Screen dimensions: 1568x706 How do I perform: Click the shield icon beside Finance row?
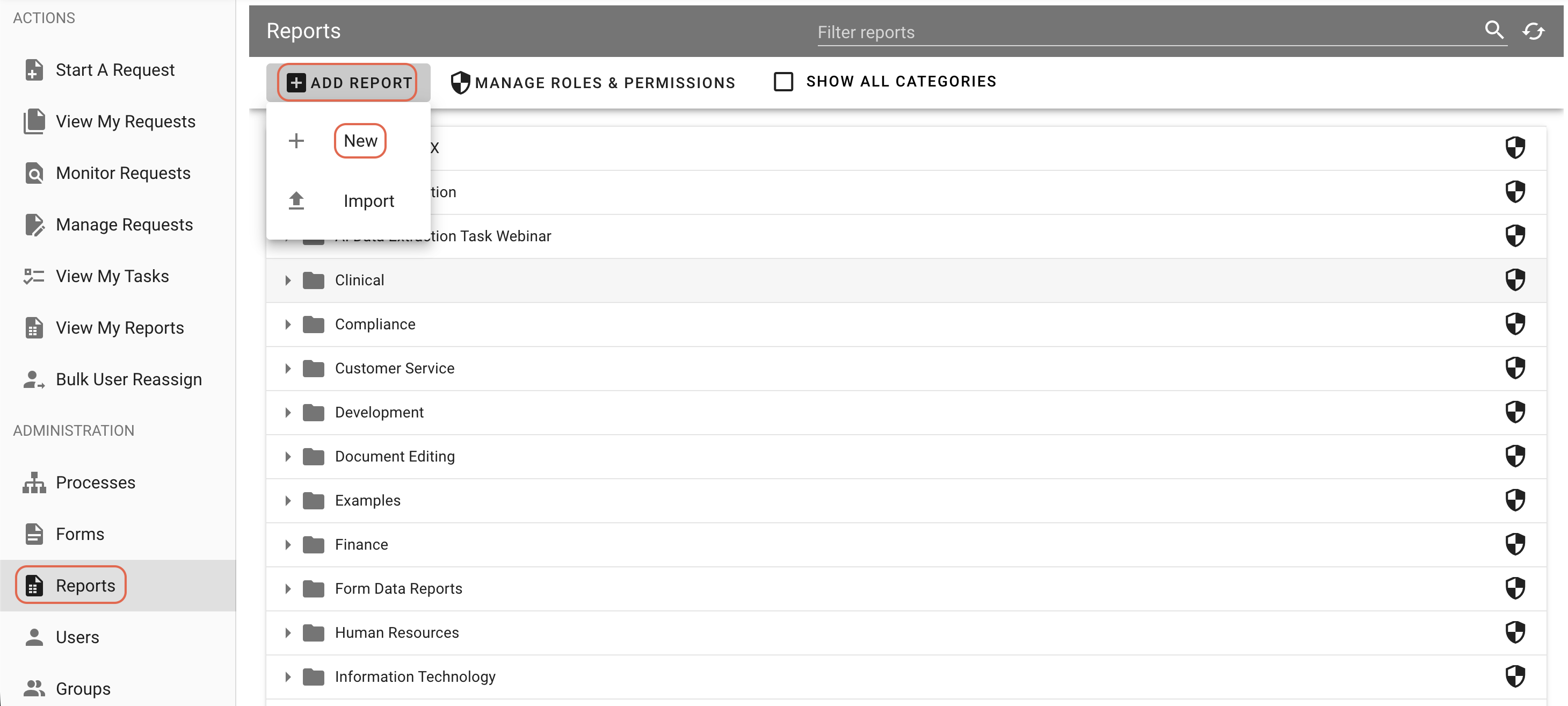pos(1516,545)
